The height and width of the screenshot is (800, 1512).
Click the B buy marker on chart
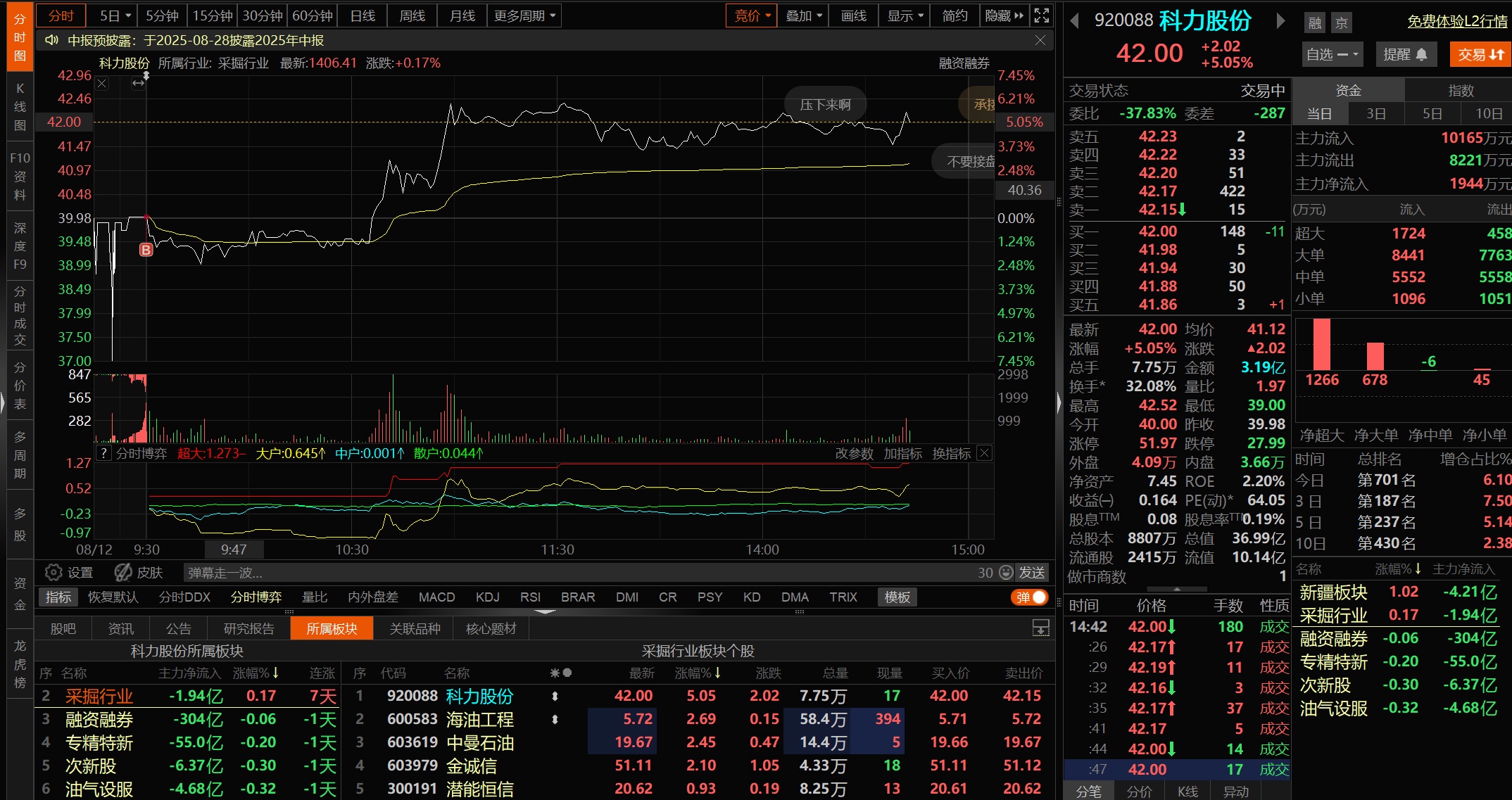point(146,250)
